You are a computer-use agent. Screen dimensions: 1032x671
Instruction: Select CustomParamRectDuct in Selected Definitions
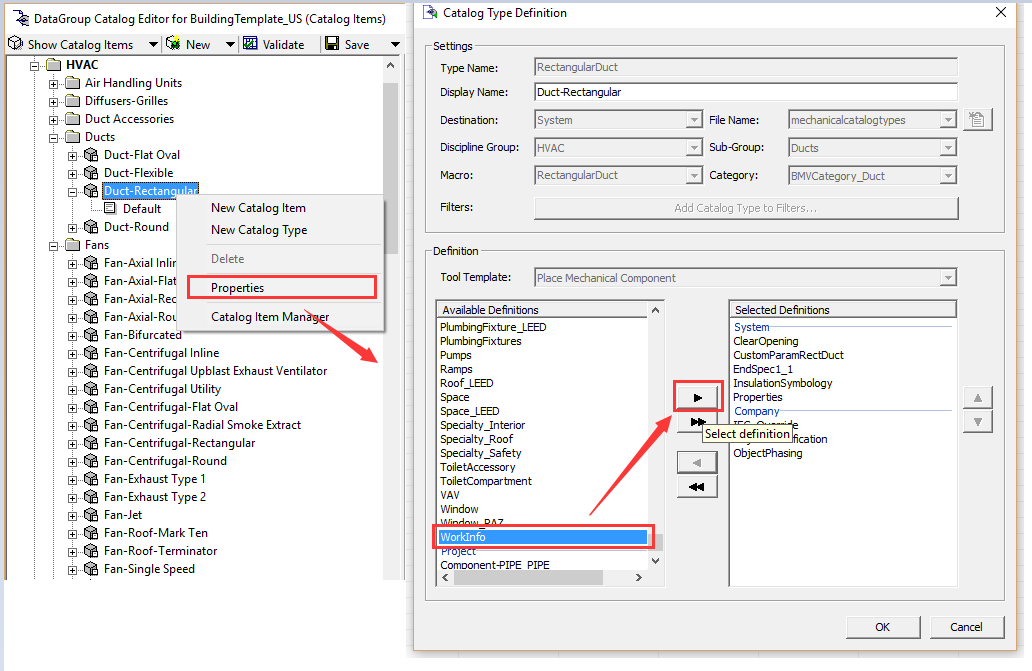[788, 355]
